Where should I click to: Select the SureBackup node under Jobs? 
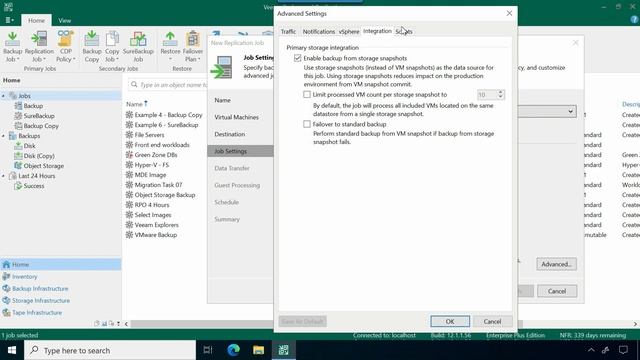(x=39, y=116)
